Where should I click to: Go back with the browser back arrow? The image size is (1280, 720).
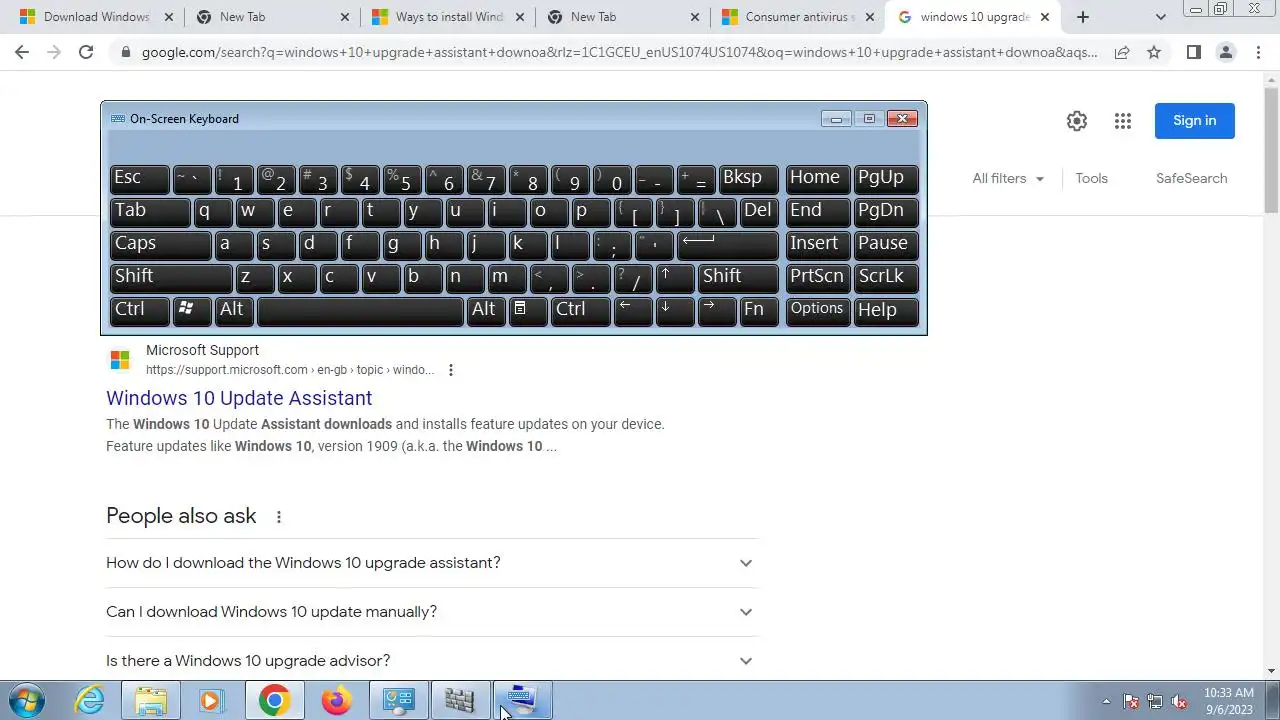22,52
